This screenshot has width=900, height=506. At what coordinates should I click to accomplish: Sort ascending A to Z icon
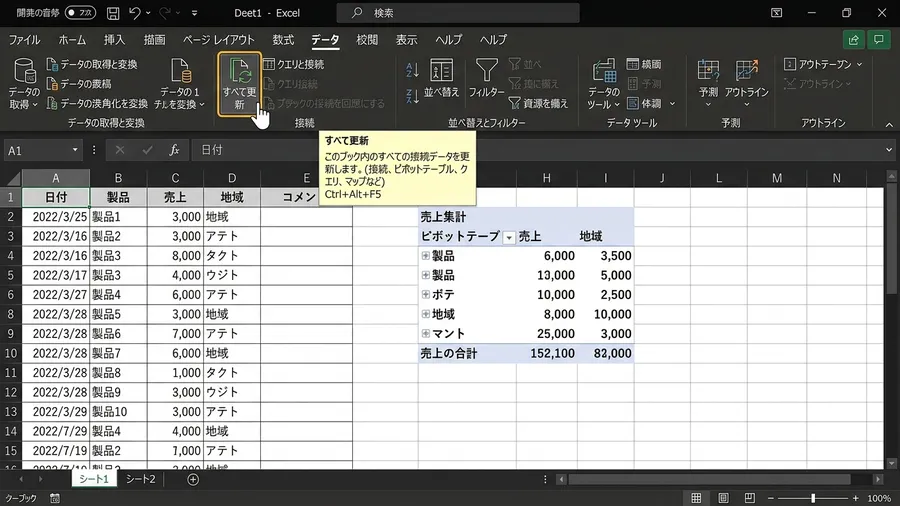[412, 70]
